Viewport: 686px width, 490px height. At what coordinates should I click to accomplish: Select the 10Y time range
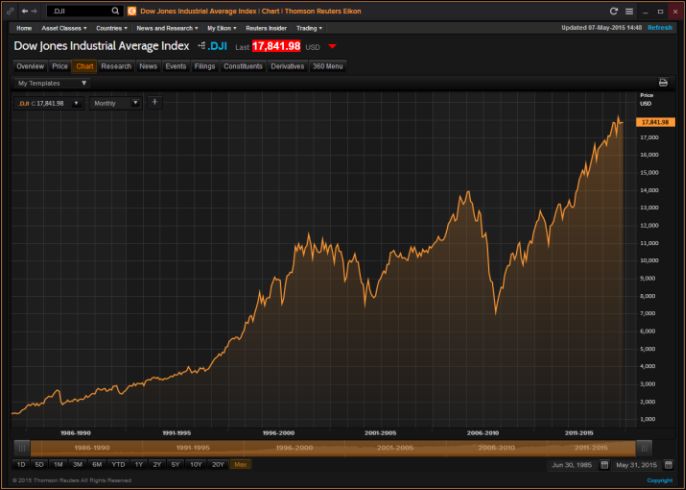click(x=196, y=465)
